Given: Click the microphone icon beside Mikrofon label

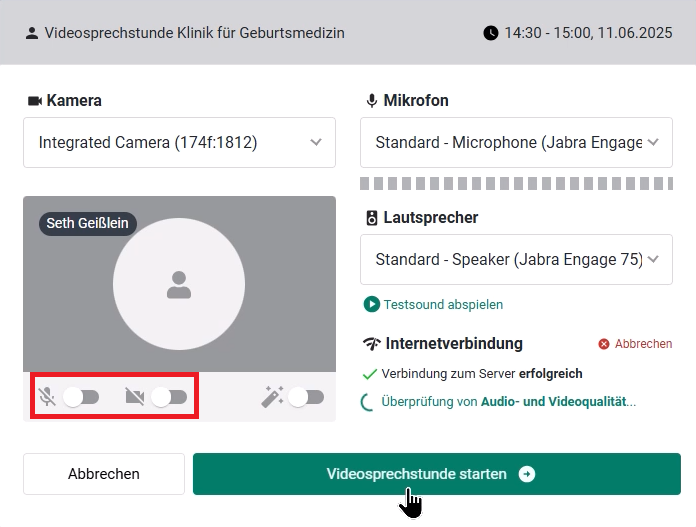Looking at the screenshot, I should [x=372, y=101].
